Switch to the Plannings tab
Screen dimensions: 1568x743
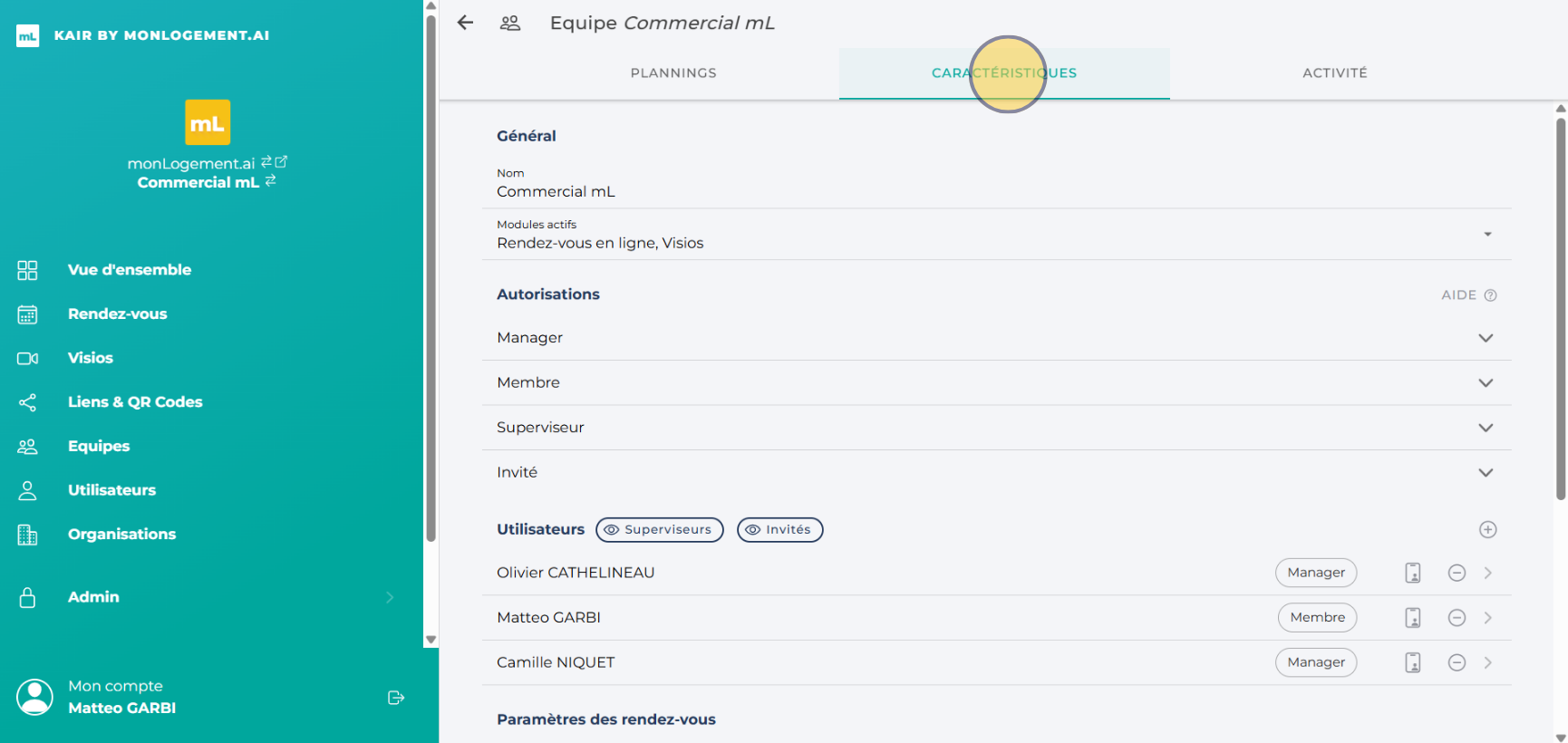coord(673,73)
